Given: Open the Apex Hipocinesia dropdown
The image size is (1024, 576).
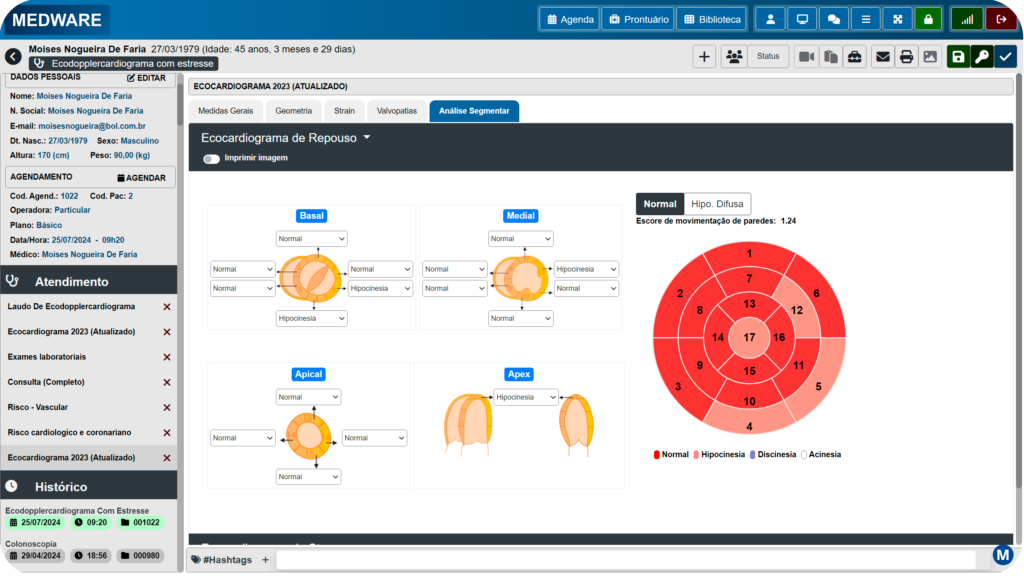Looking at the screenshot, I should [x=525, y=397].
